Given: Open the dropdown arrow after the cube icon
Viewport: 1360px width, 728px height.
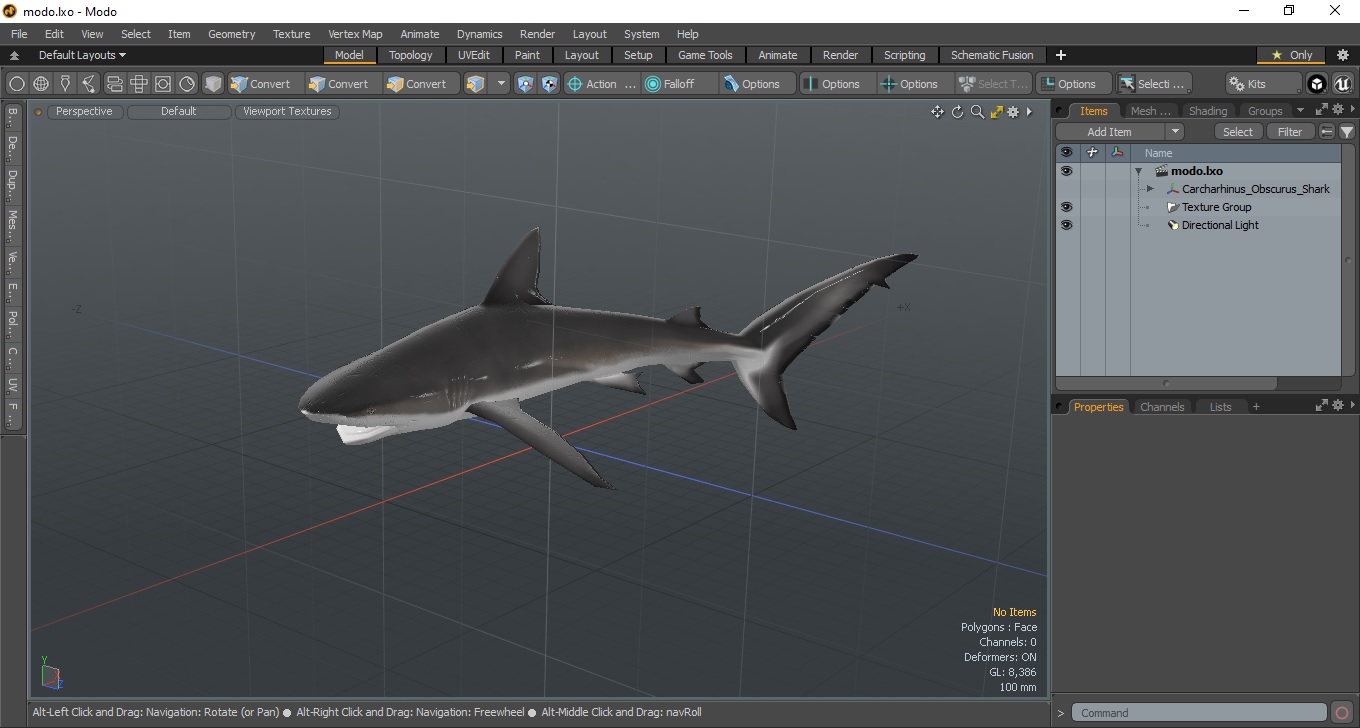Looking at the screenshot, I should tap(501, 84).
